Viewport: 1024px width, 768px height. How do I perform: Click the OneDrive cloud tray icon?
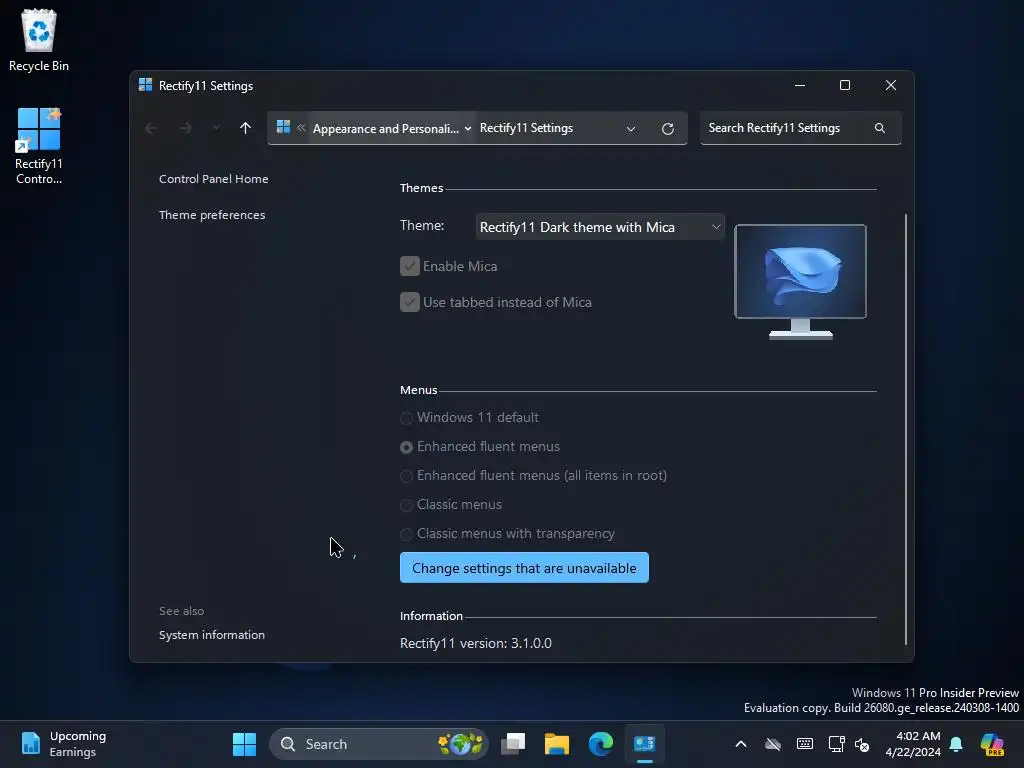click(x=773, y=744)
